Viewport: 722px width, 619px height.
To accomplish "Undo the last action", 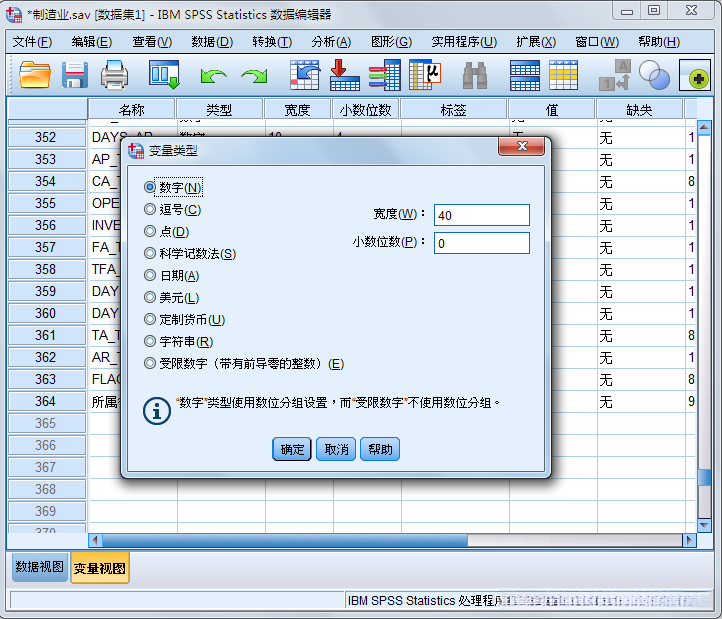I will tap(213, 76).
